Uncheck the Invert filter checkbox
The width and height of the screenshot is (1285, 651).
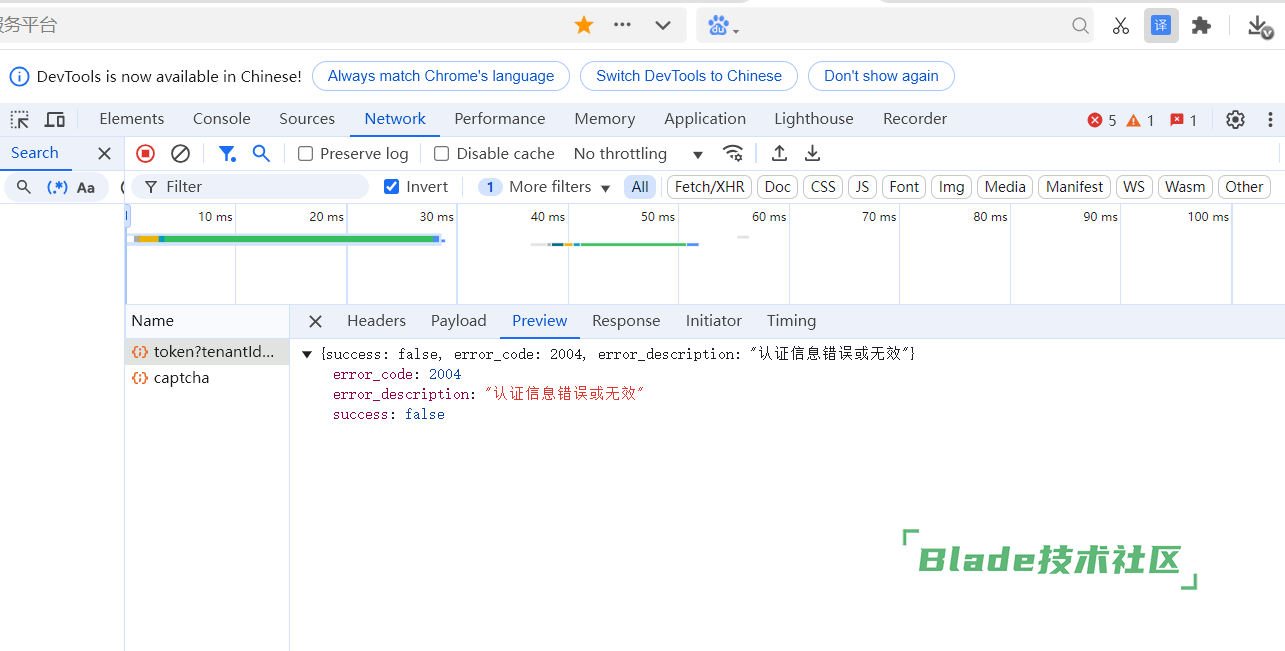[392, 187]
